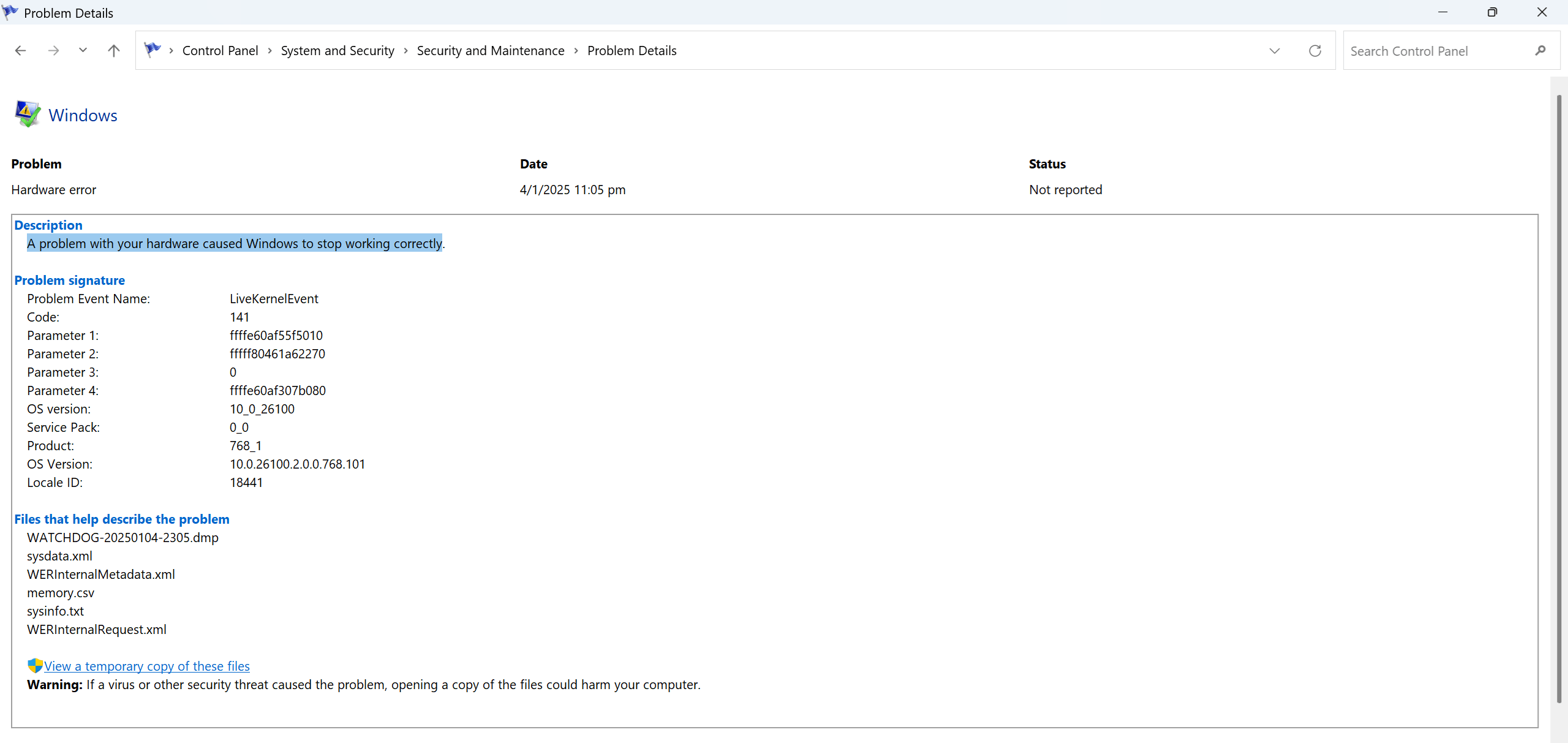The image size is (1568, 743).
Task: Expand the chevron after System and Security
Action: 405,51
